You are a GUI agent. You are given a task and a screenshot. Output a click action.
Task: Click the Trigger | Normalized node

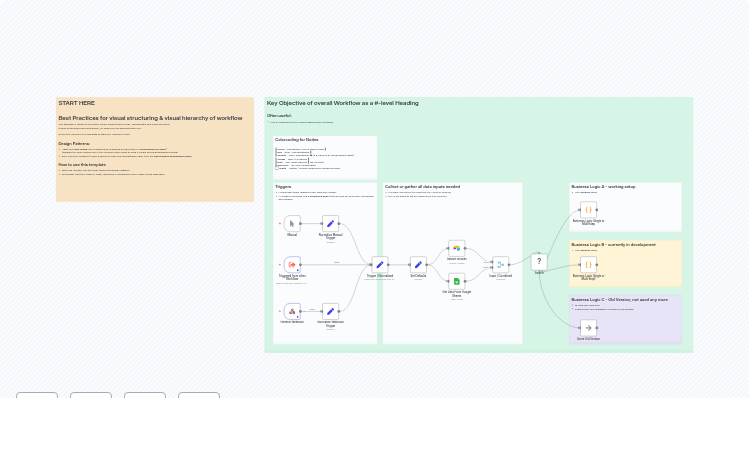tap(379, 265)
